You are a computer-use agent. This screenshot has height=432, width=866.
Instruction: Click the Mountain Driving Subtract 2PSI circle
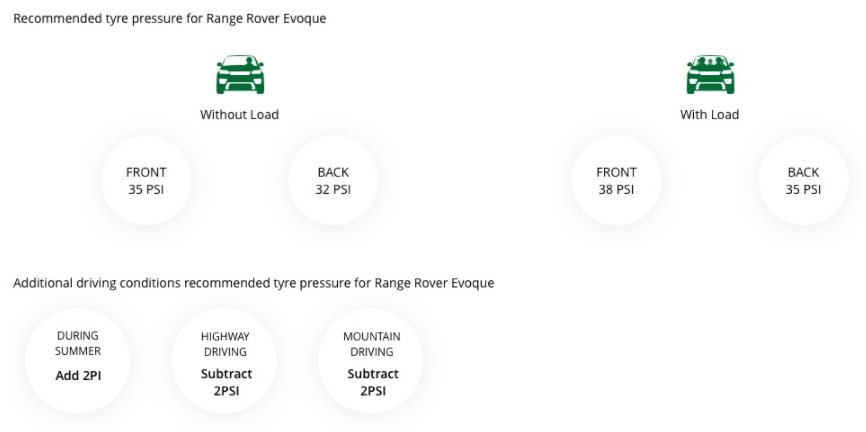(x=371, y=361)
